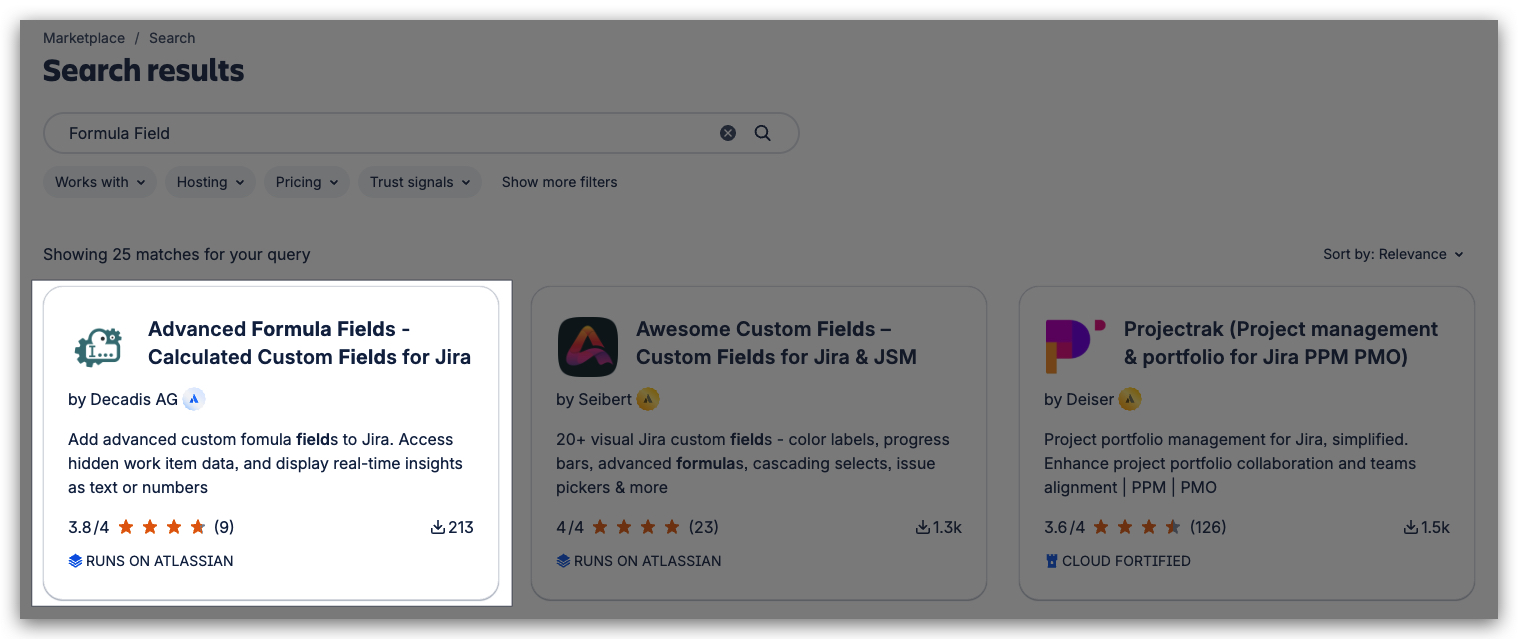Clear the search field with X icon
This screenshot has height=639, width=1518.
728,133
